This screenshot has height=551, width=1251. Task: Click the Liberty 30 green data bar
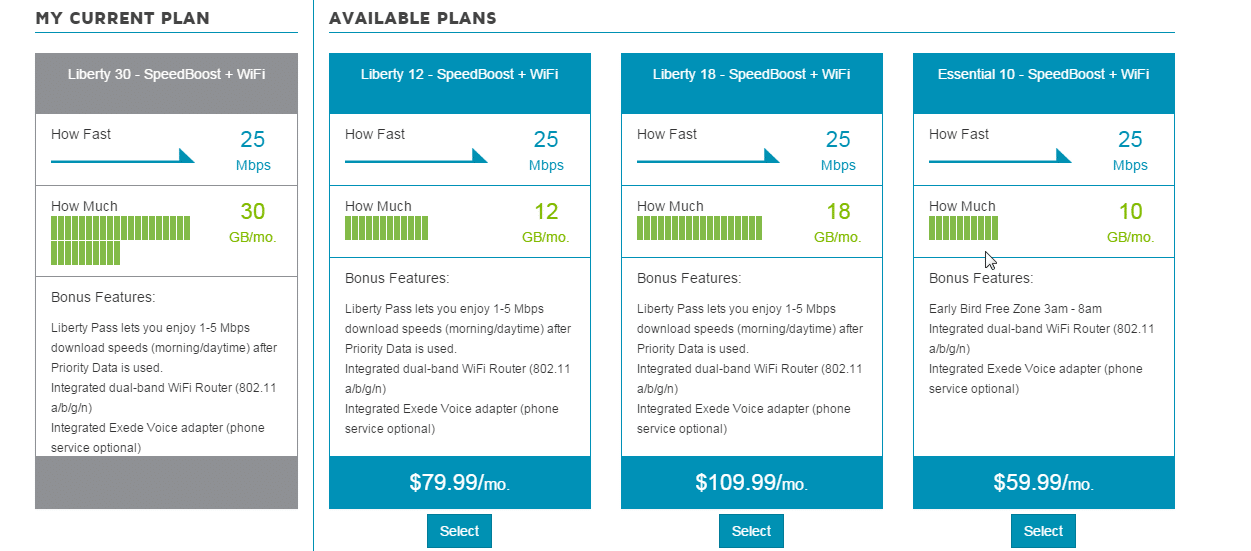click(x=119, y=240)
